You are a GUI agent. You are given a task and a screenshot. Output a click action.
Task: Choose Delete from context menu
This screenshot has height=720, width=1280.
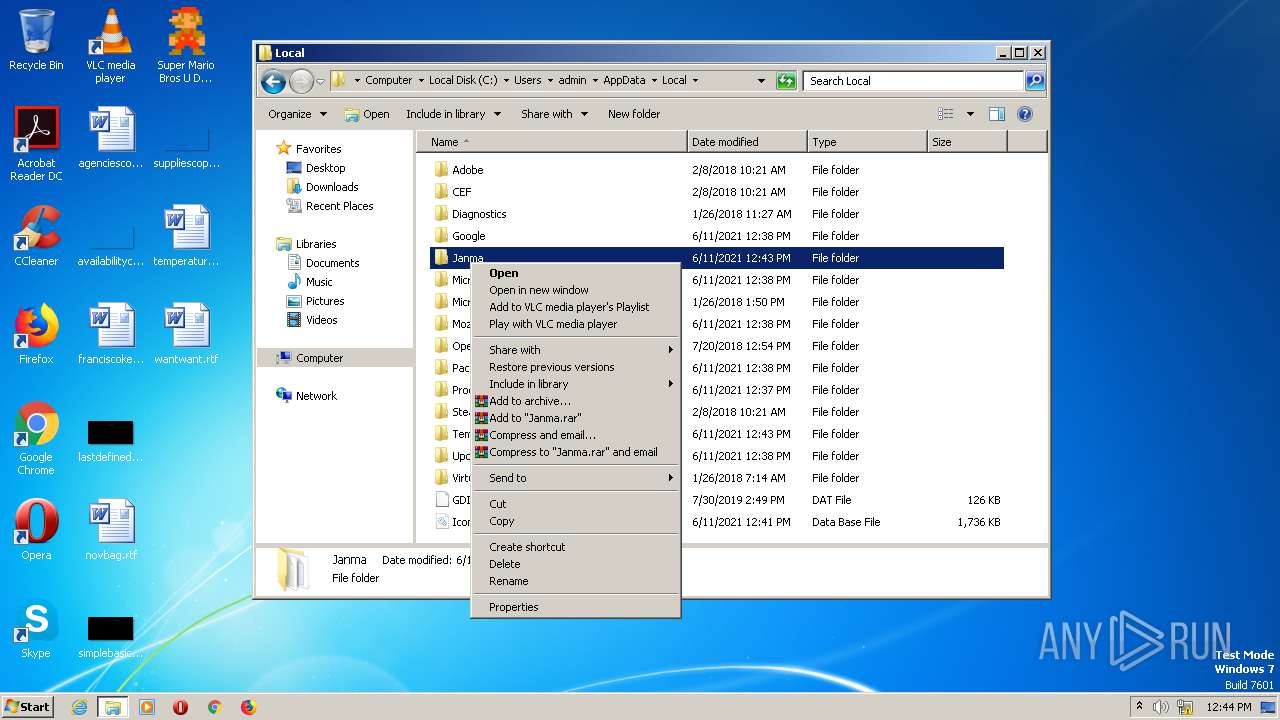pyautogui.click(x=576, y=564)
